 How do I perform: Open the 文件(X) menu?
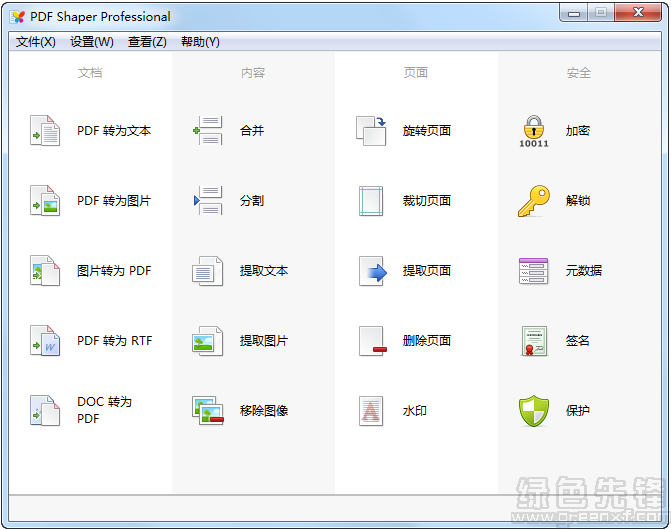tap(36, 42)
